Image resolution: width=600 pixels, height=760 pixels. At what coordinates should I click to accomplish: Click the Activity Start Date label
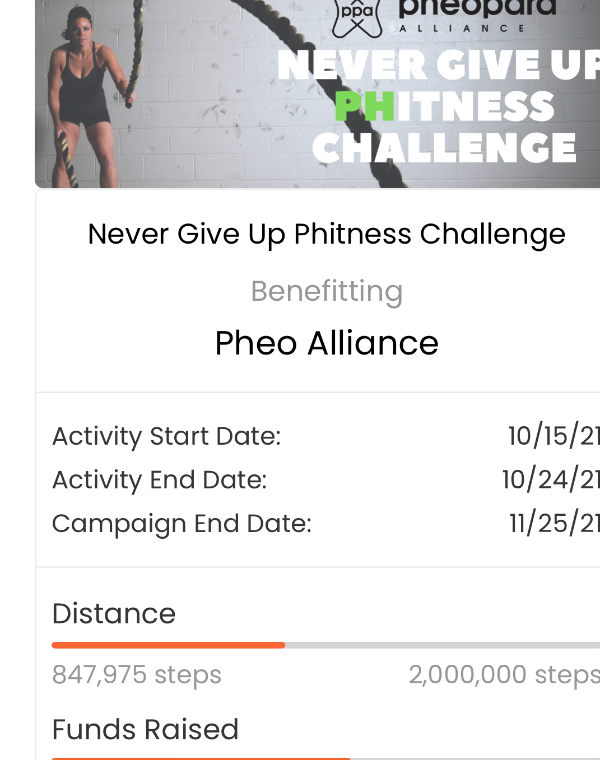click(x=166, y=436)
